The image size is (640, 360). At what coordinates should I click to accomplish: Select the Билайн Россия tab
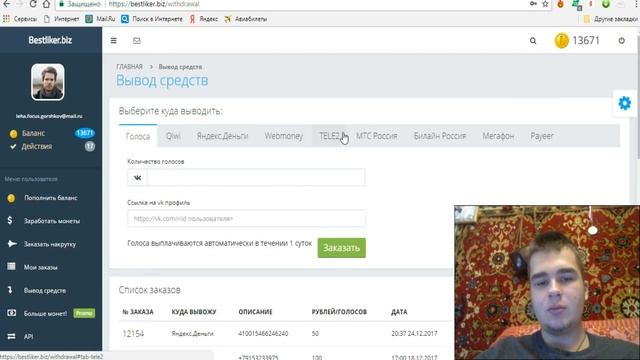440,136
